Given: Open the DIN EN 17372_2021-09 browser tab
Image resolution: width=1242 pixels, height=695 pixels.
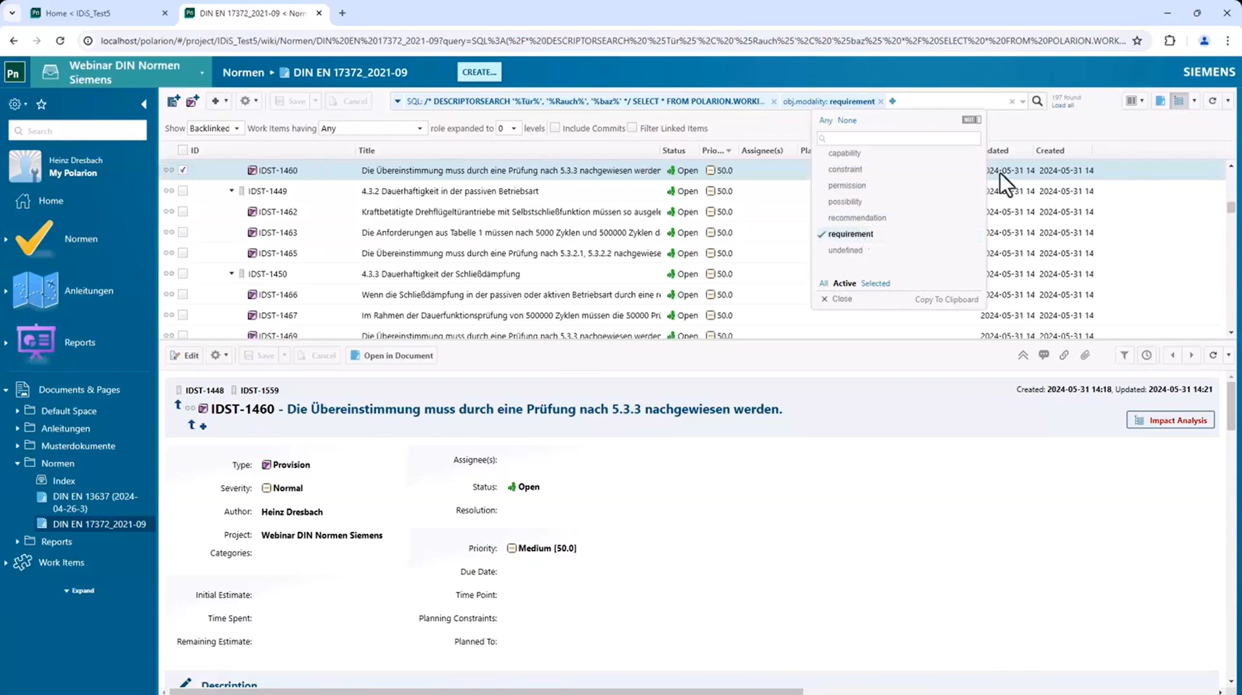Looking at the screenshot, I should tap(250, 14).
